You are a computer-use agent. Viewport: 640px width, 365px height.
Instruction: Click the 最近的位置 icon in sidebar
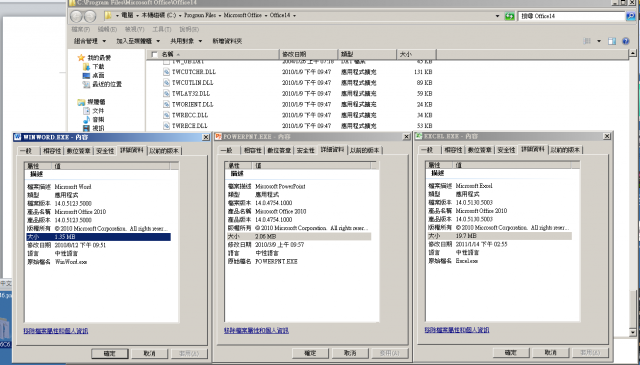[x=86, y=85]
